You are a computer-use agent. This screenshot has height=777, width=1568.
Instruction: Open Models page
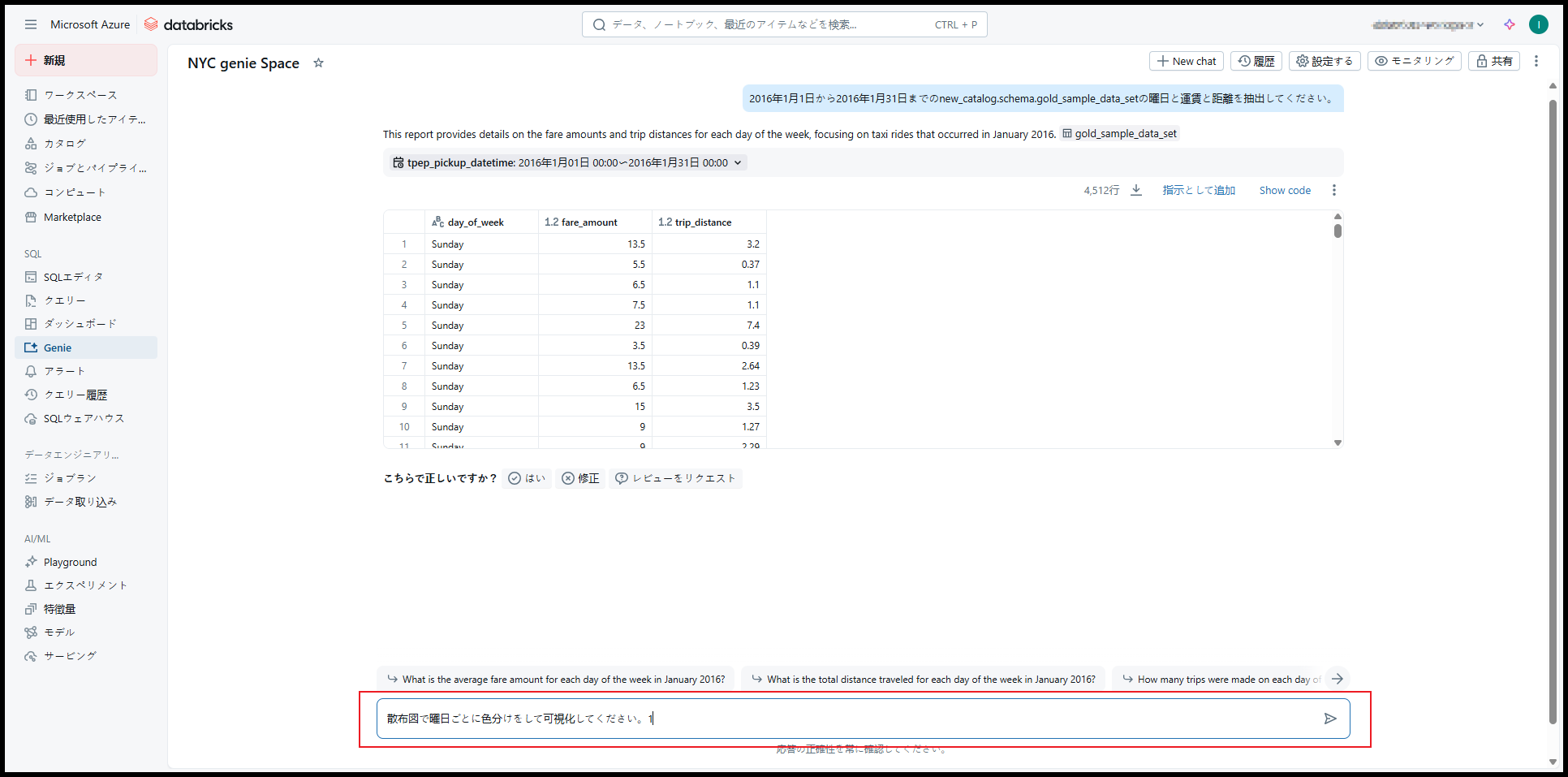coord(86,632)
